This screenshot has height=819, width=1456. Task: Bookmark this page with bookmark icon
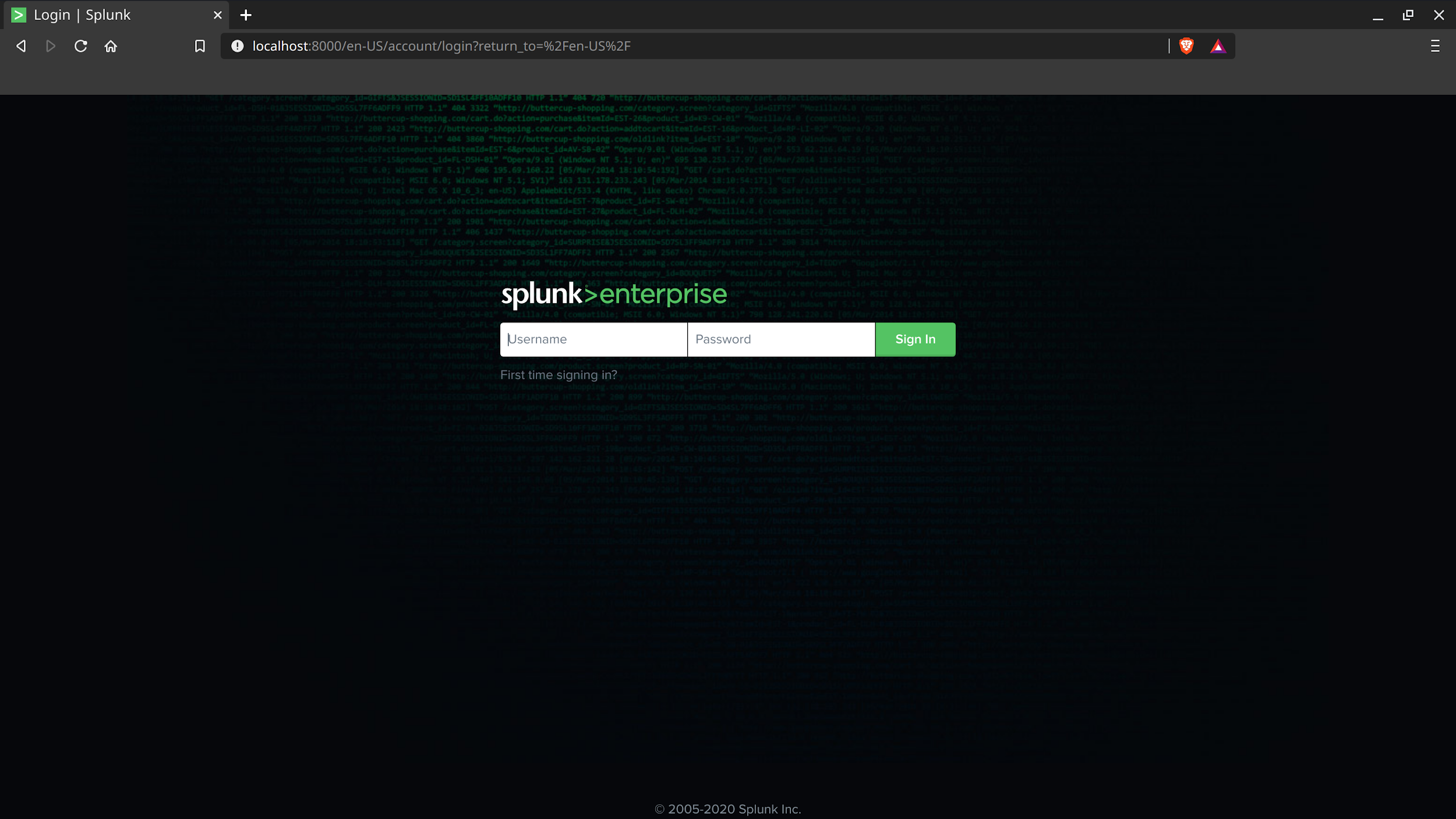200,46
